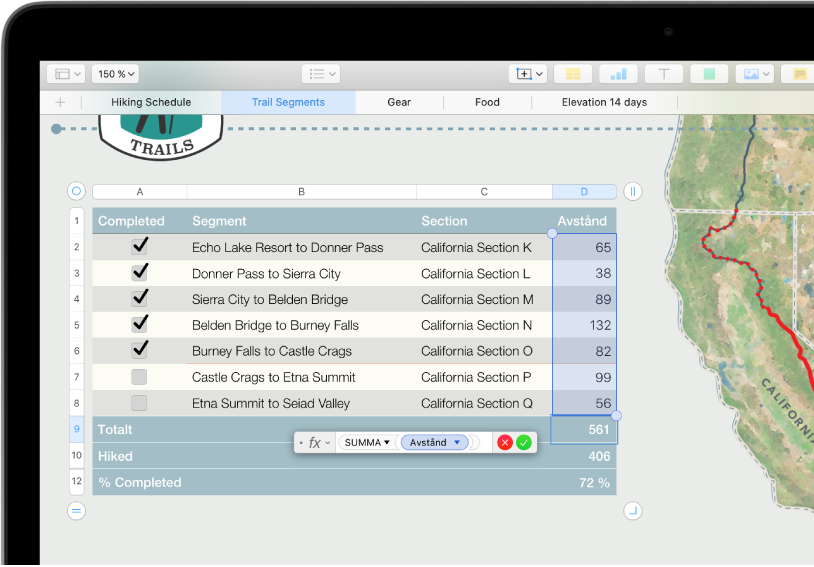Switch to the Hiking Schedule tab

pos(151,102)
